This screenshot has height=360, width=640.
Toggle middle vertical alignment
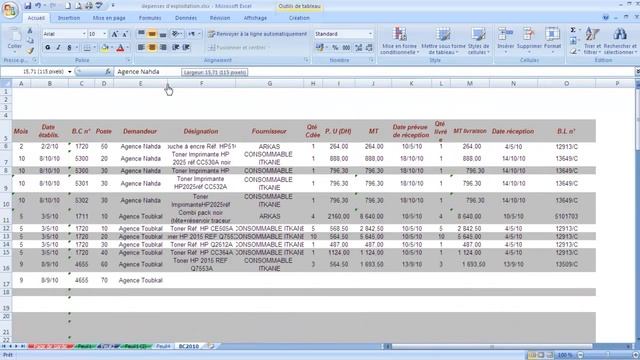(x=152, y=34)
